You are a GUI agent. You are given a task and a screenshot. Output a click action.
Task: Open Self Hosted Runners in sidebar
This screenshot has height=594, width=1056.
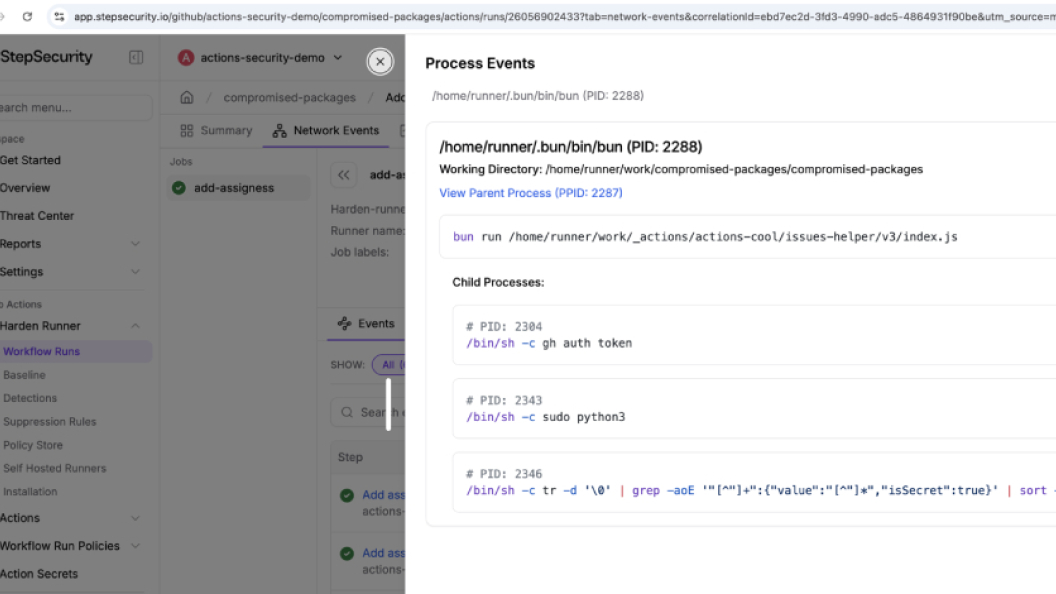(55, 468)
